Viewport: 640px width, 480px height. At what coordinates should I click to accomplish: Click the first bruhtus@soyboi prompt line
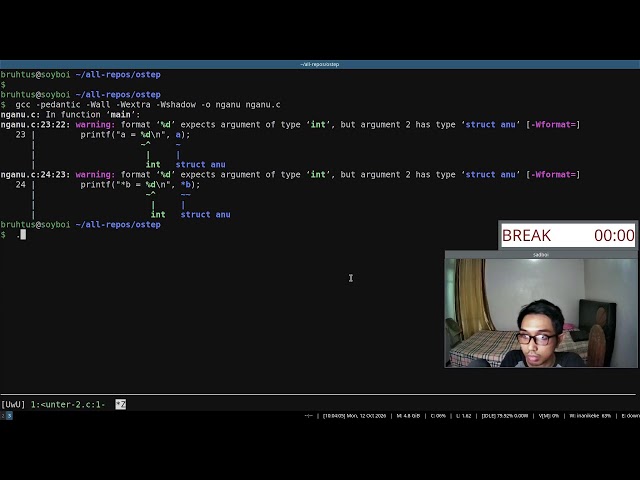[80, 75]
